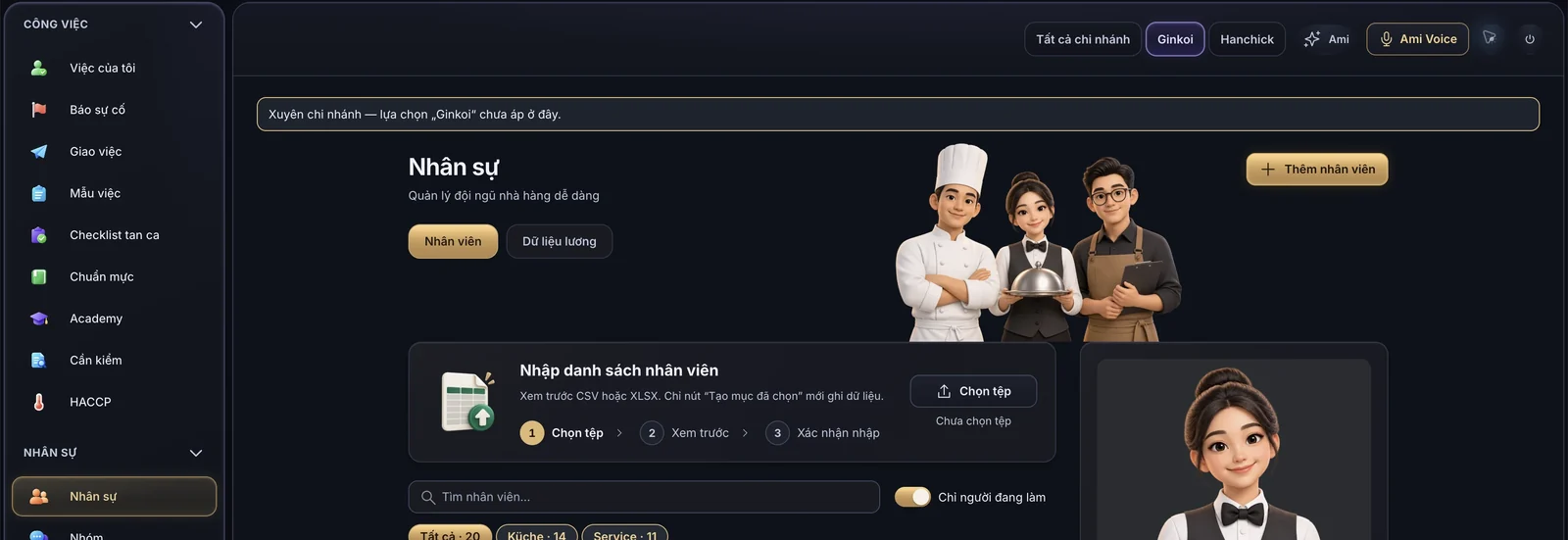Filter by Service · 11 chip
Image resolution: width=1568 pixels, height=540 pixels.
625,533
